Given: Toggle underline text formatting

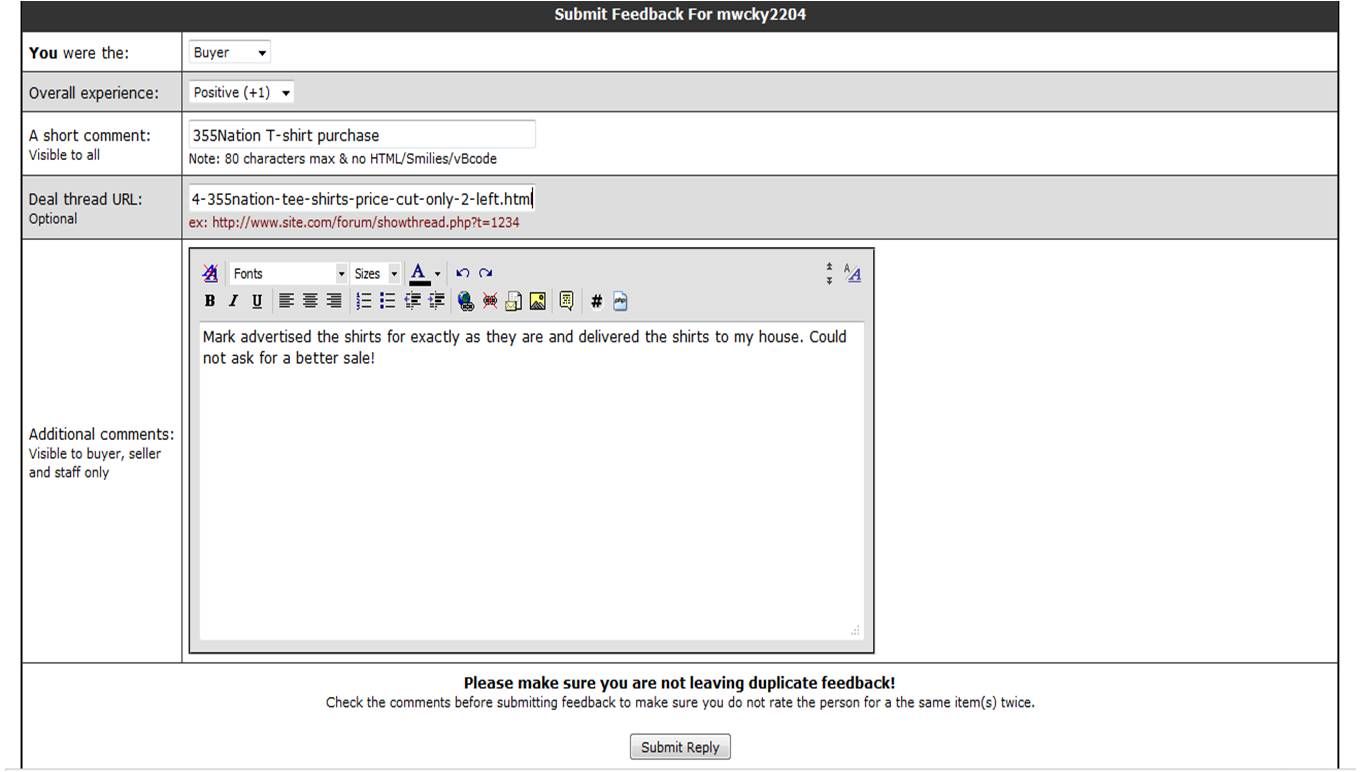Looking at the screenshot, I should pyautogui.click(x=257, y=301).
